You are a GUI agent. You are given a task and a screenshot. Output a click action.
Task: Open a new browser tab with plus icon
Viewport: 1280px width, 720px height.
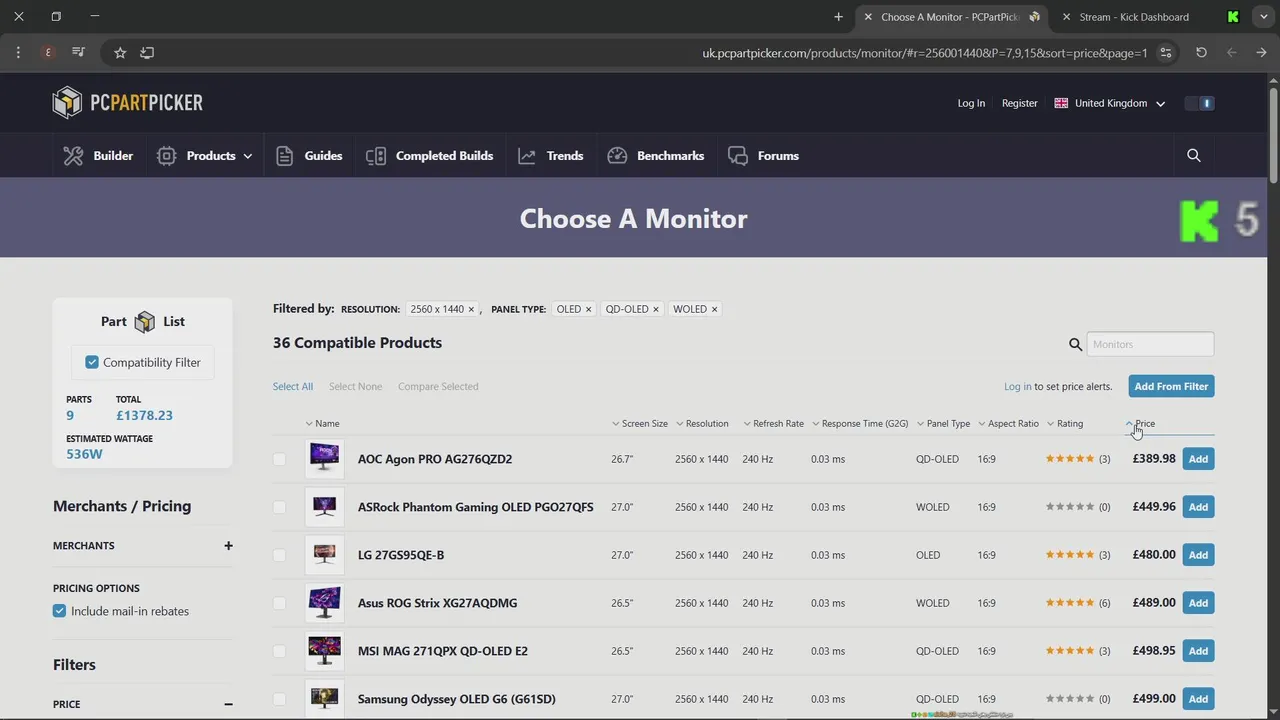click(838, 17)
